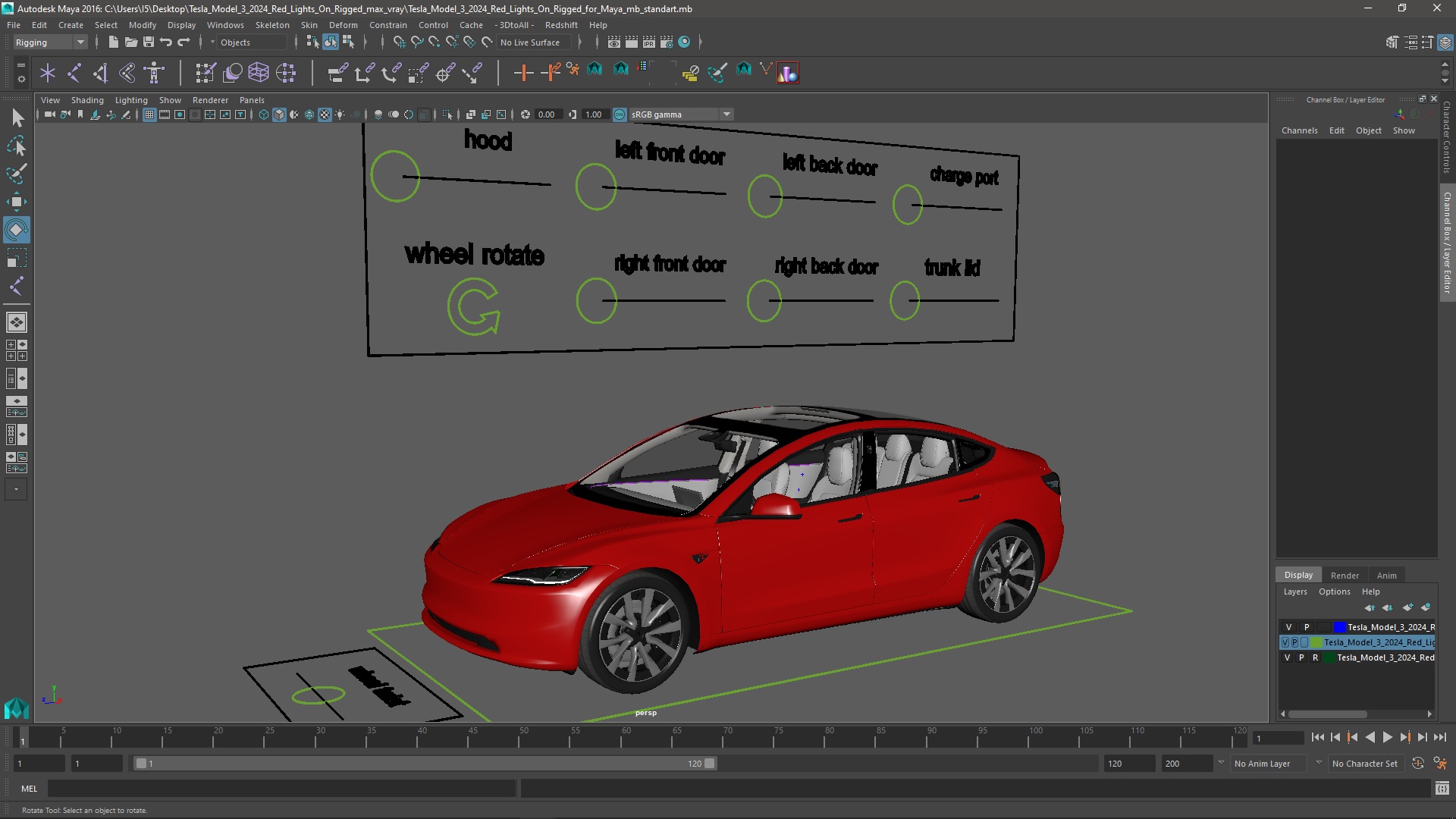Toggle use all lights in viewport

tap(340, 115)
